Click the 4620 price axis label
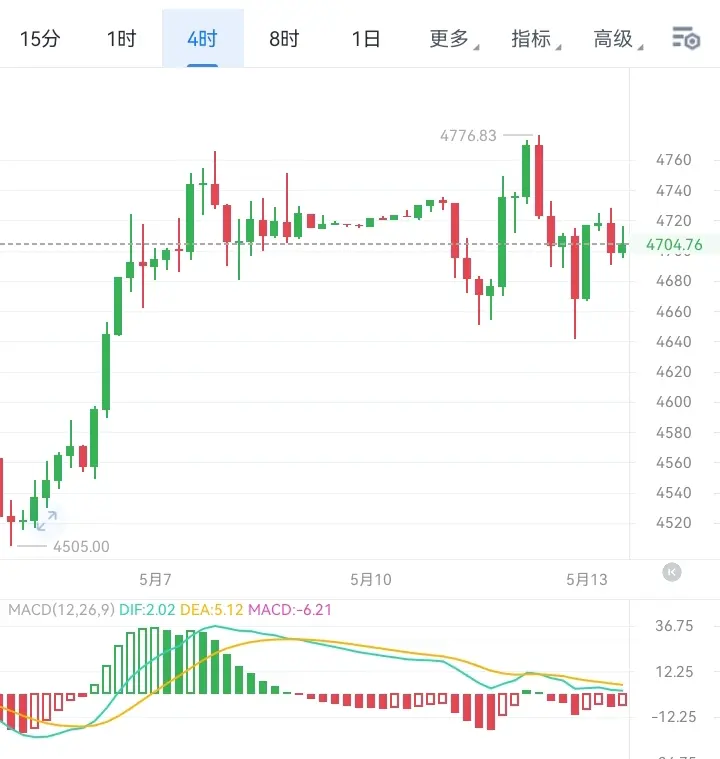 tap(674, 372)
